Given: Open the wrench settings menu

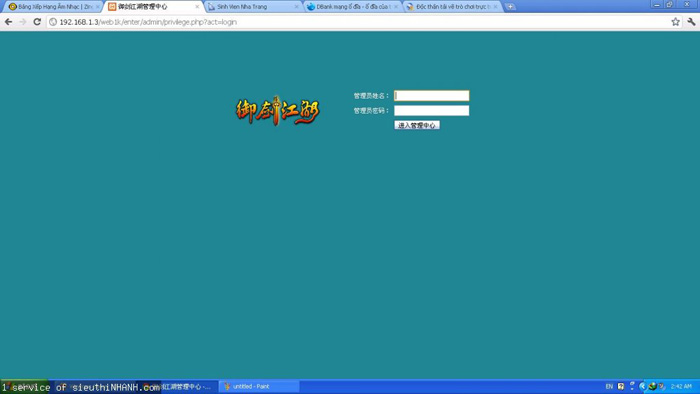Looking at the screenshot, I should coord(691,22).
